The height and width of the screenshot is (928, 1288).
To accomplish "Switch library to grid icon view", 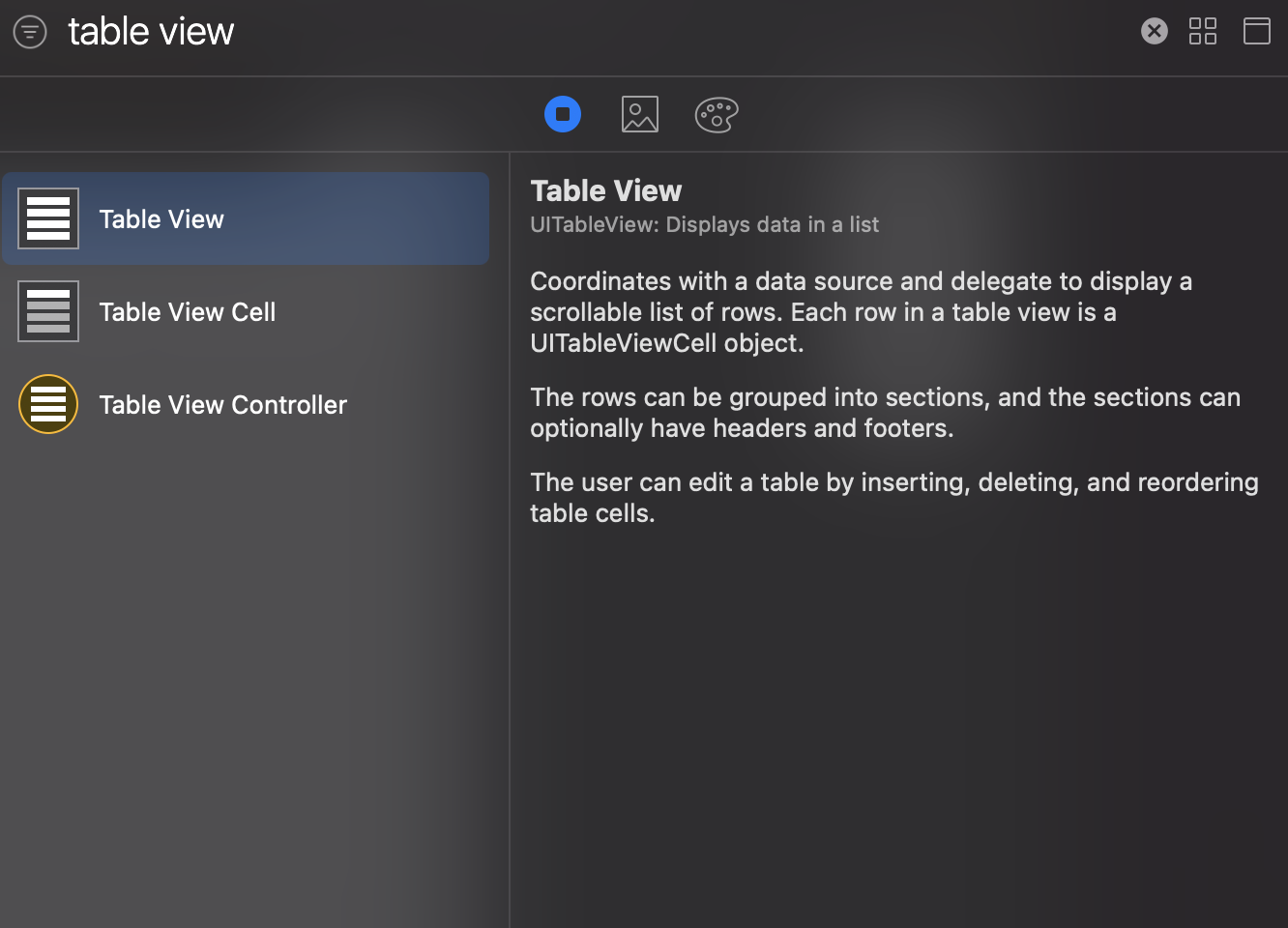I will point(1203,31).
